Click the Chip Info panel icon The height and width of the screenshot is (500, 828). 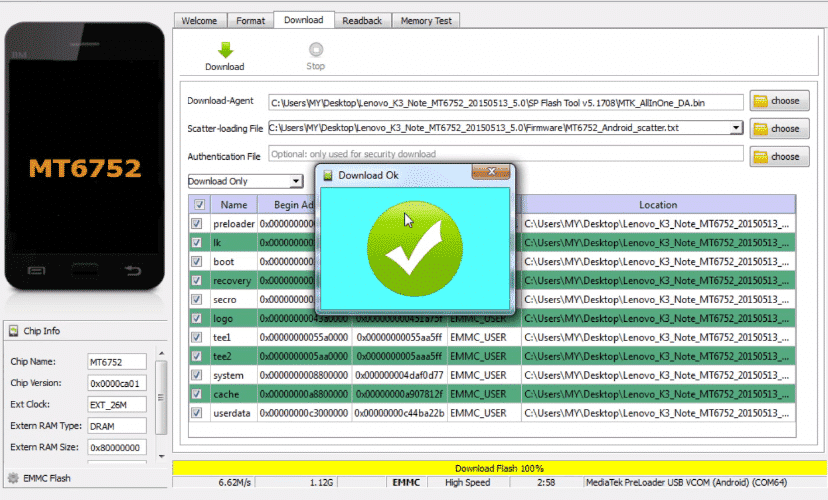(14, 331)
